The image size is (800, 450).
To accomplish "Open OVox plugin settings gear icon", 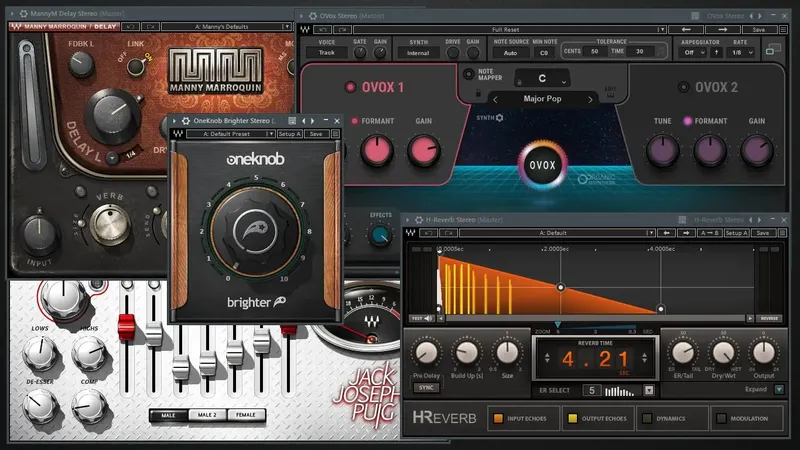I will pos(313,16).
